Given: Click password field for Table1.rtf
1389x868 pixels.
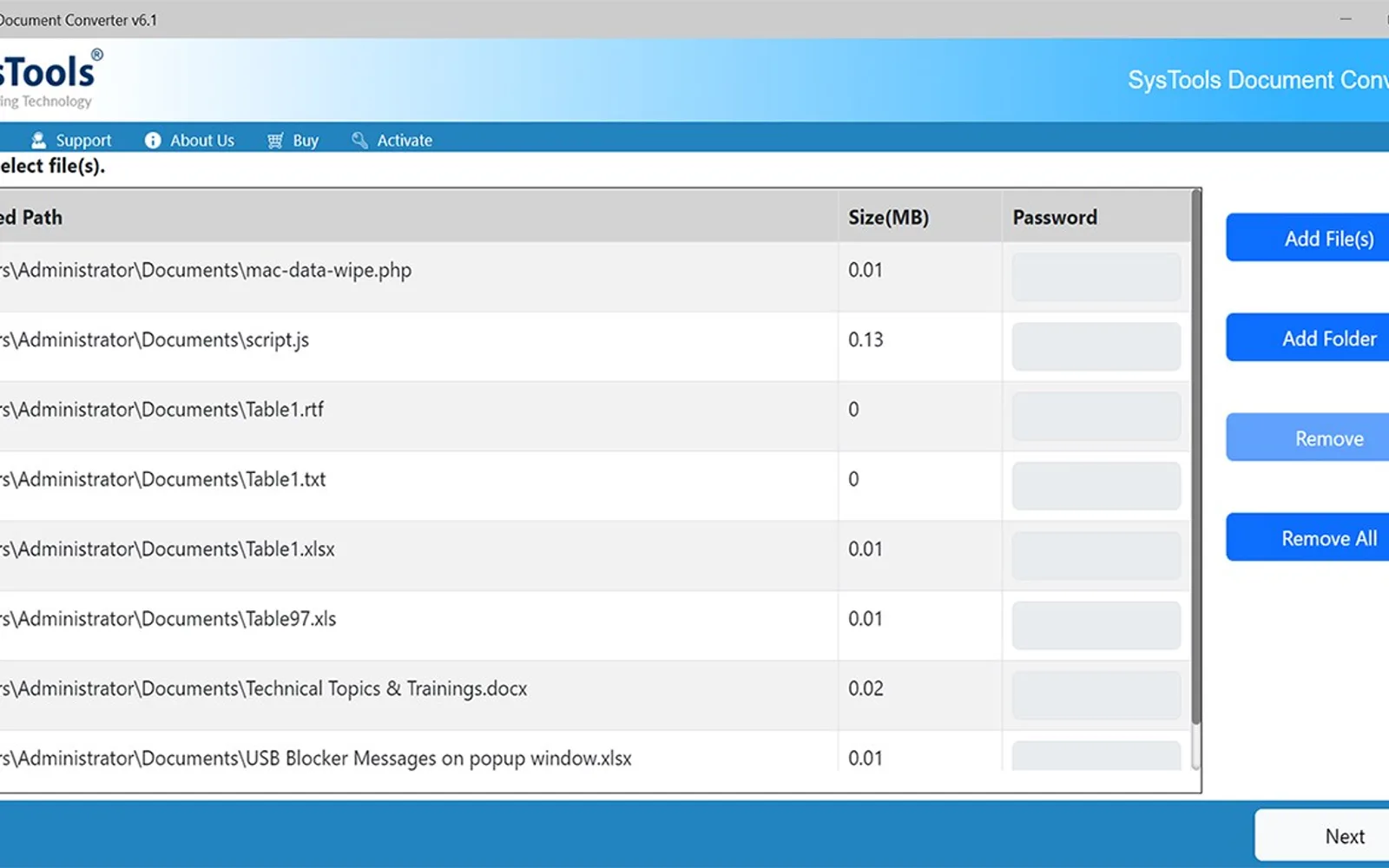Looking at the screenshot, I should point(1096,416).
